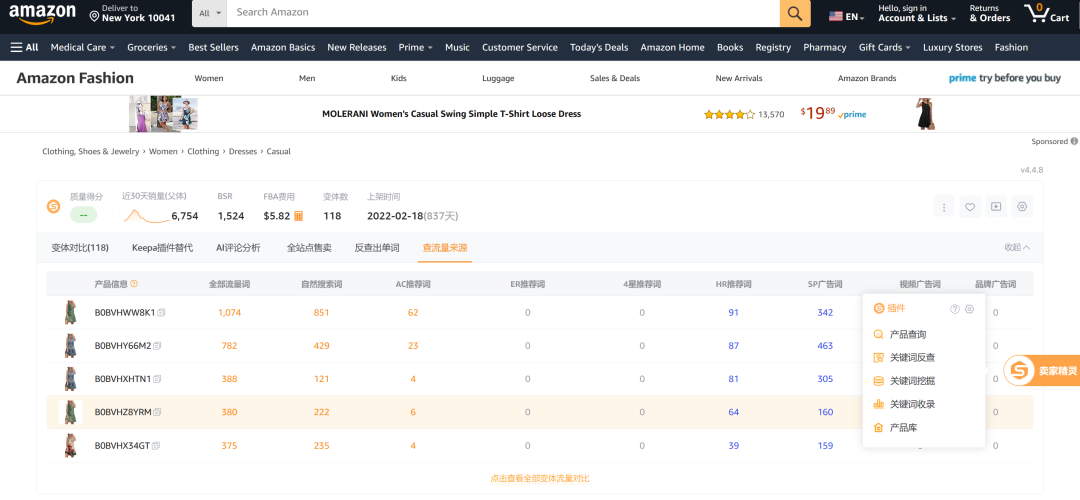Click the Amazon logo
Image resolution: width=1080 pixels, height=500 pixels.
point(41,13)
